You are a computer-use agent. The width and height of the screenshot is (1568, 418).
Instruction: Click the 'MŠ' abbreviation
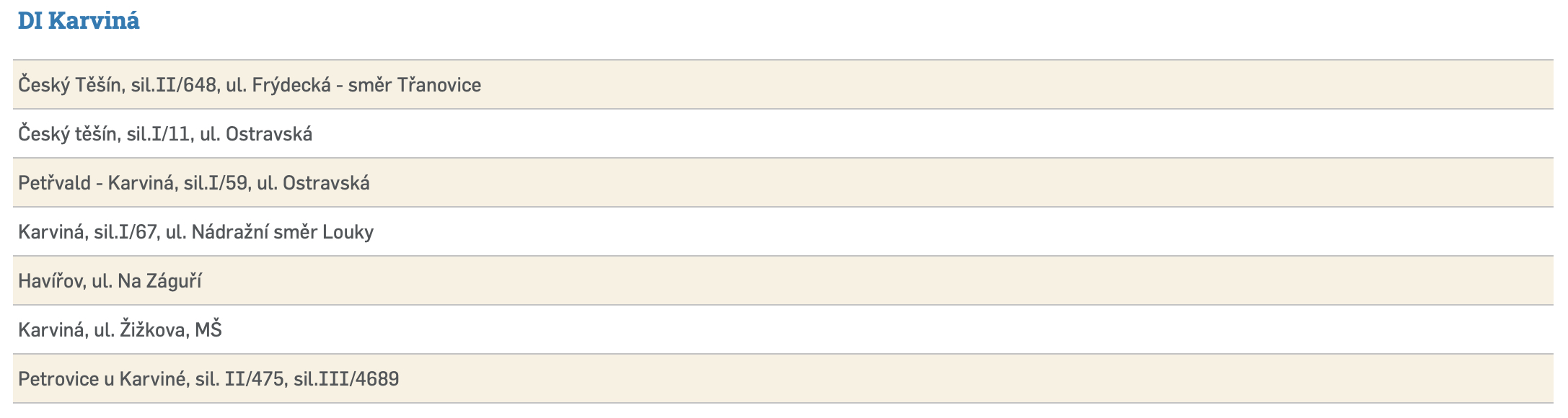pyautogui.click(x=208, y=330)
